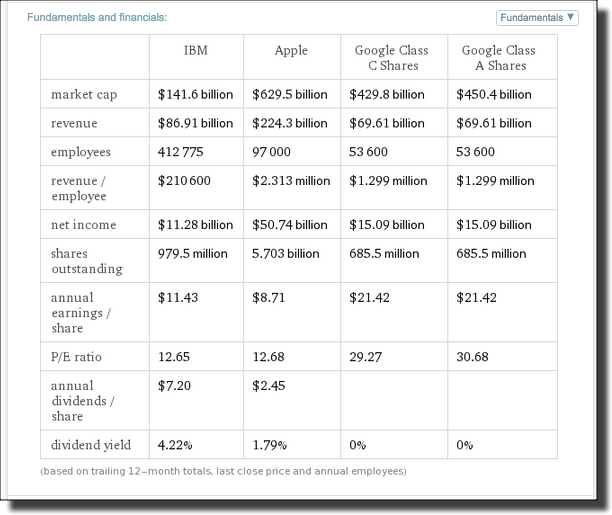Click the trailing 12-month totals footnote
Image resolution: width=612 pixels, height=515 pixels.
coord(223,471)
